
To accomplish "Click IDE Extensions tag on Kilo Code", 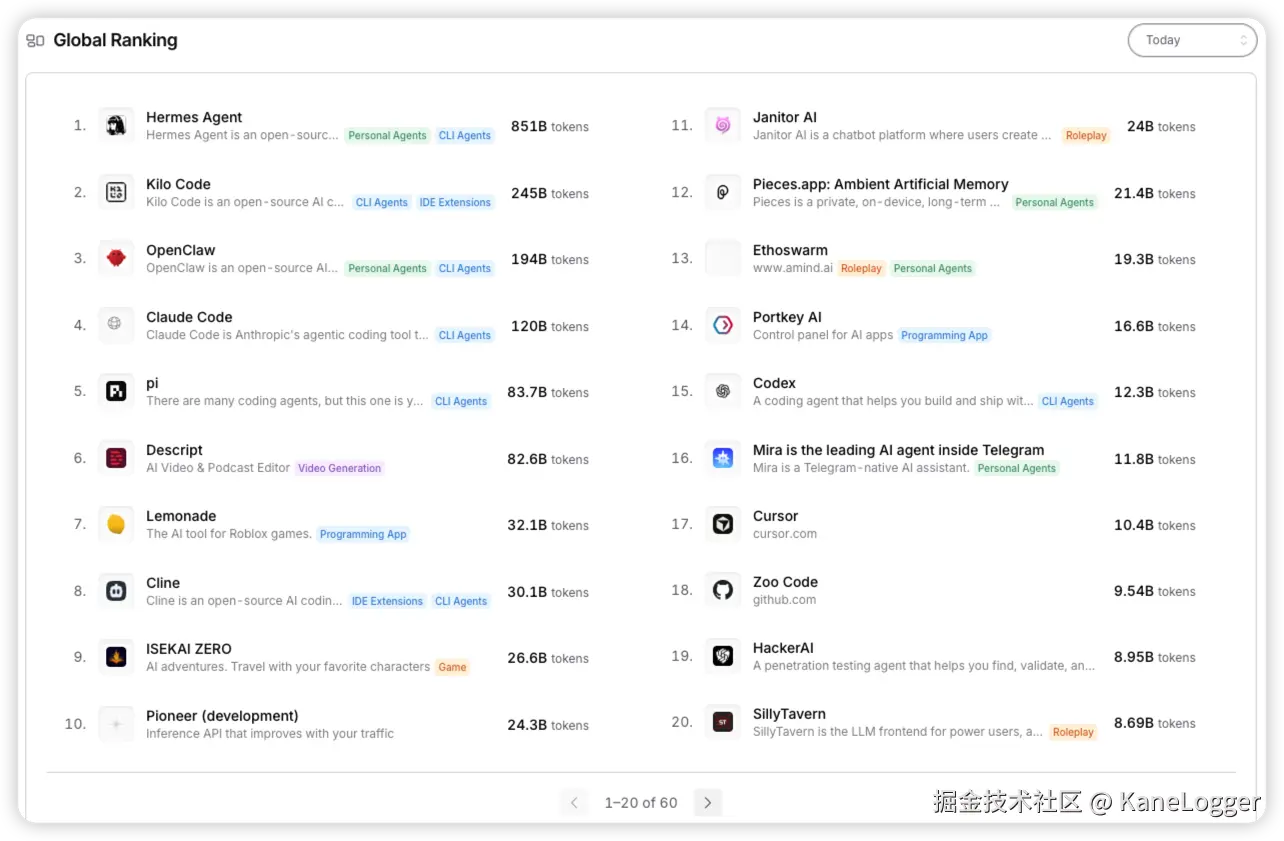I will click(x=455, y=202).
